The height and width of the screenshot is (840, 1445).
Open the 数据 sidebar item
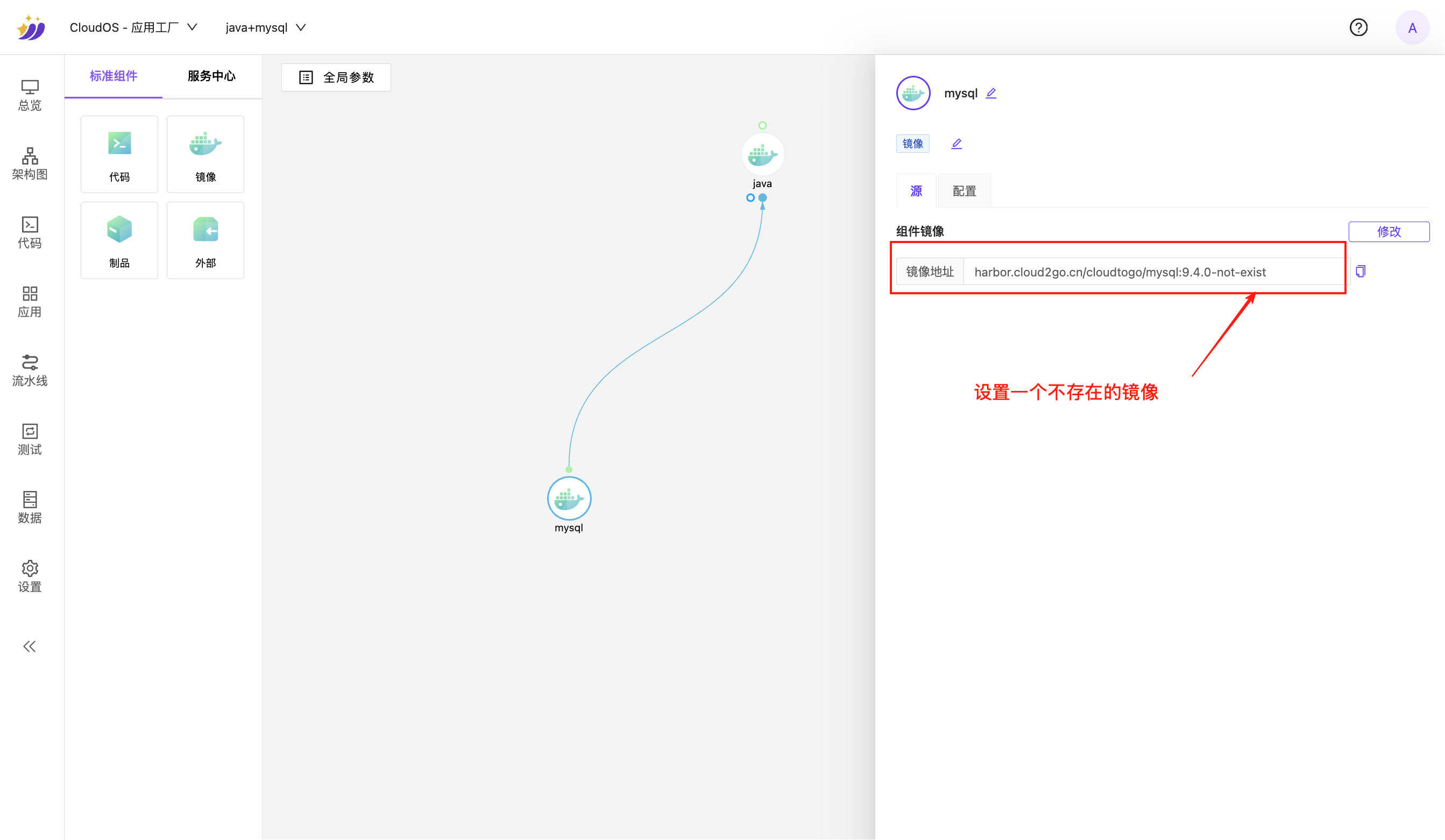pyautogui.click(x=30, y=508)
